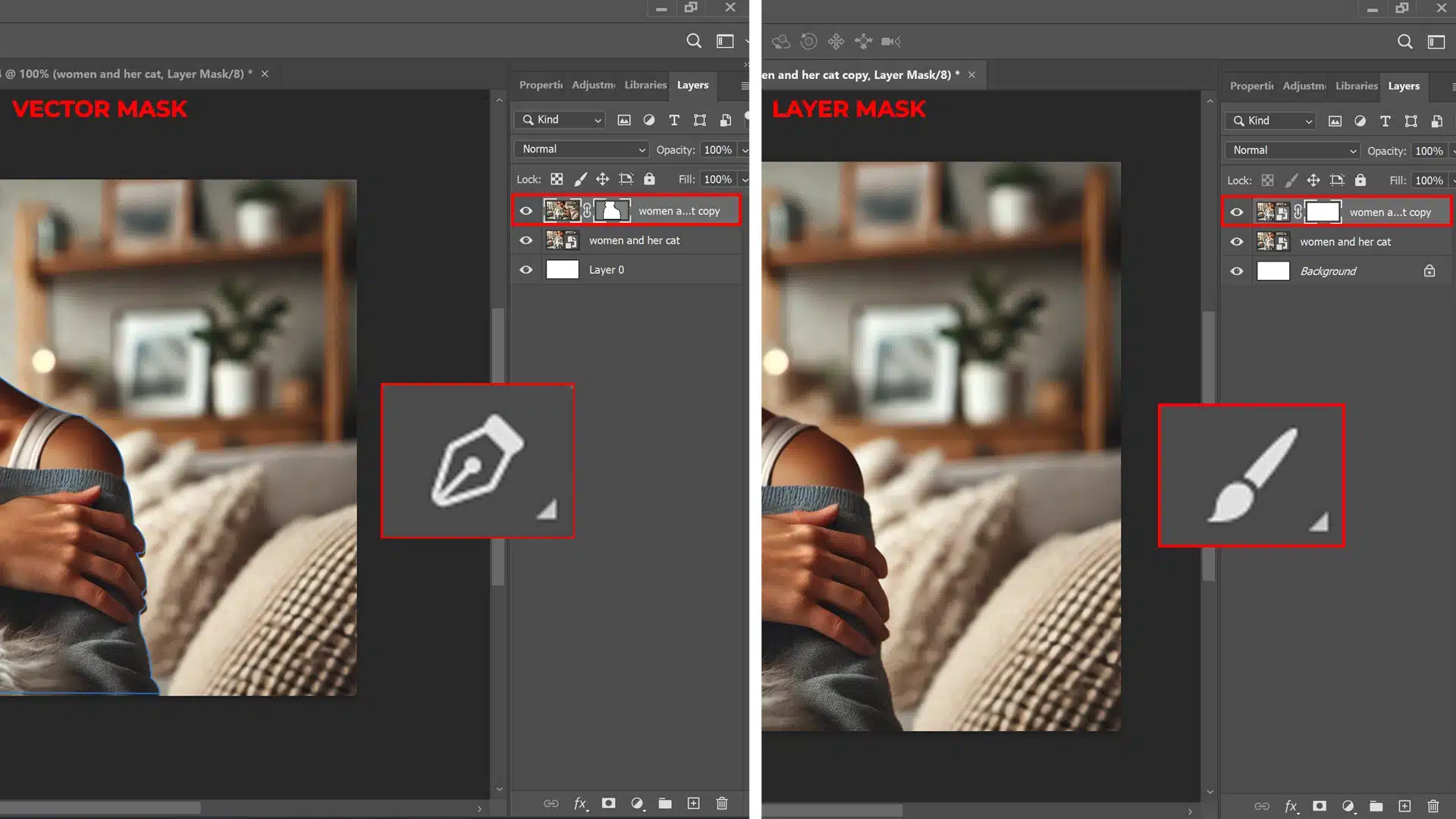Viewport: 1456px width, 819px height.
Task: Hide the Layer 0 layer
Action: coord(526,270)
